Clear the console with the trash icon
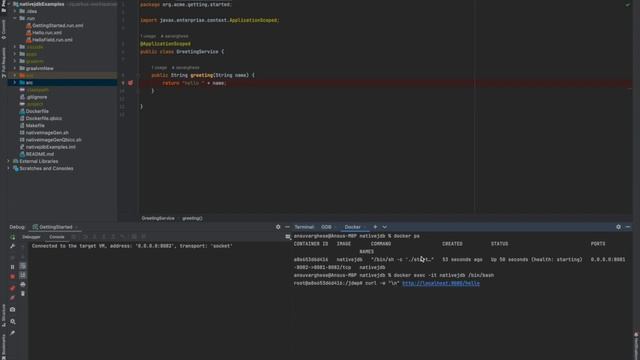This screenshot has width=640, height=360. point(23,294)
